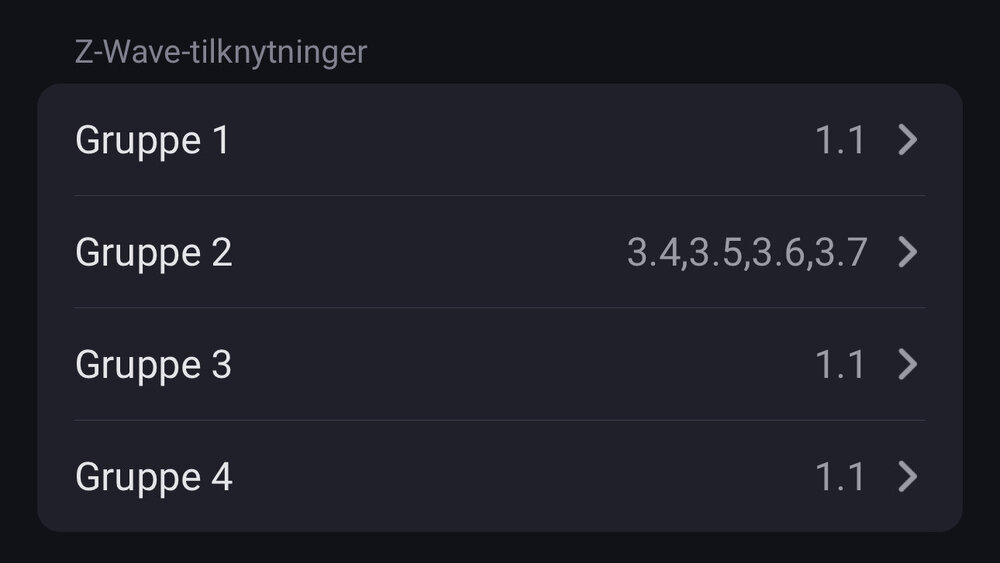Click the Gruppe 2 label text
This screenshot has height=563, width=1000.
(x=154, y=253)
